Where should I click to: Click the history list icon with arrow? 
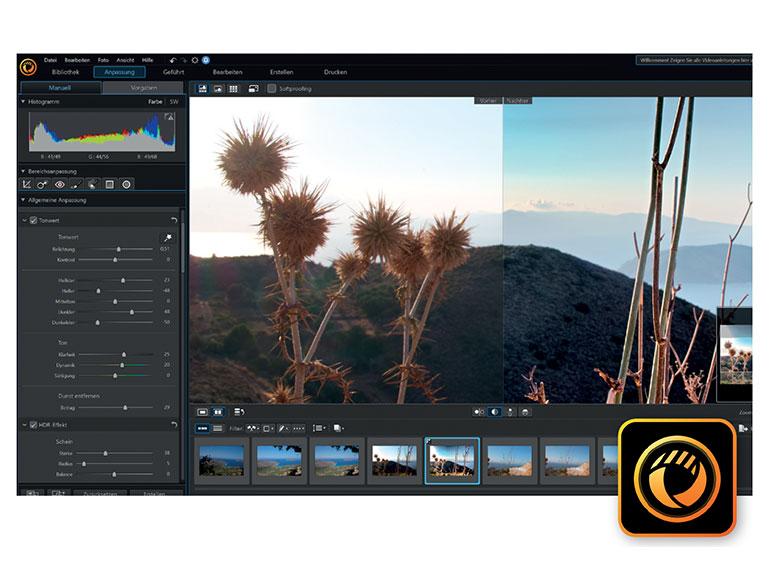(239, 412)
